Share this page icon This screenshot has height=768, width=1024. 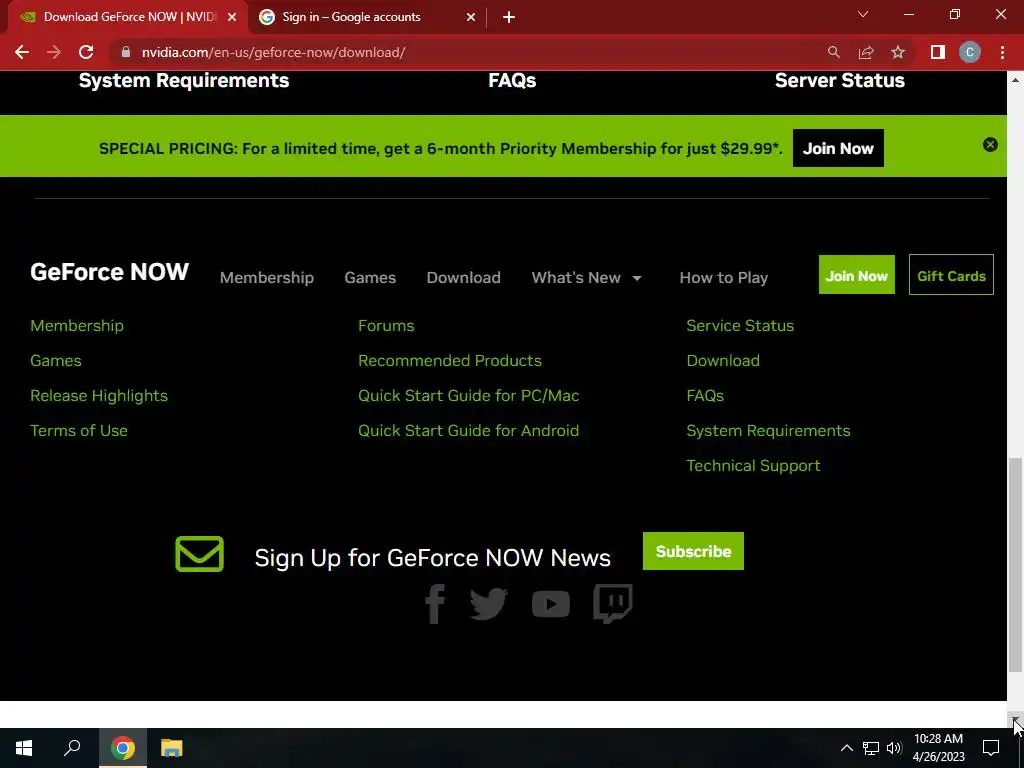pos(866,52)
